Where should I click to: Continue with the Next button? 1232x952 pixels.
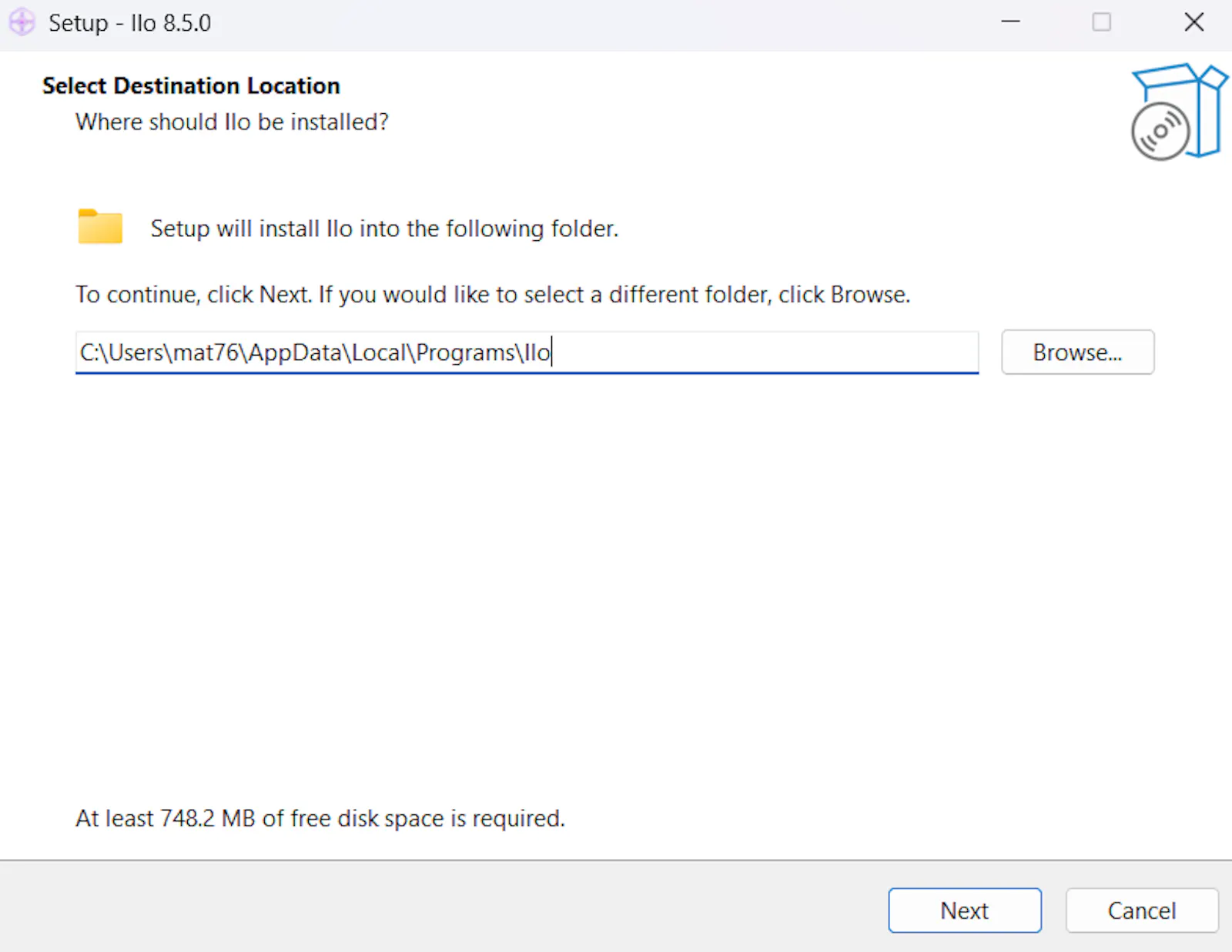[965, 910]
